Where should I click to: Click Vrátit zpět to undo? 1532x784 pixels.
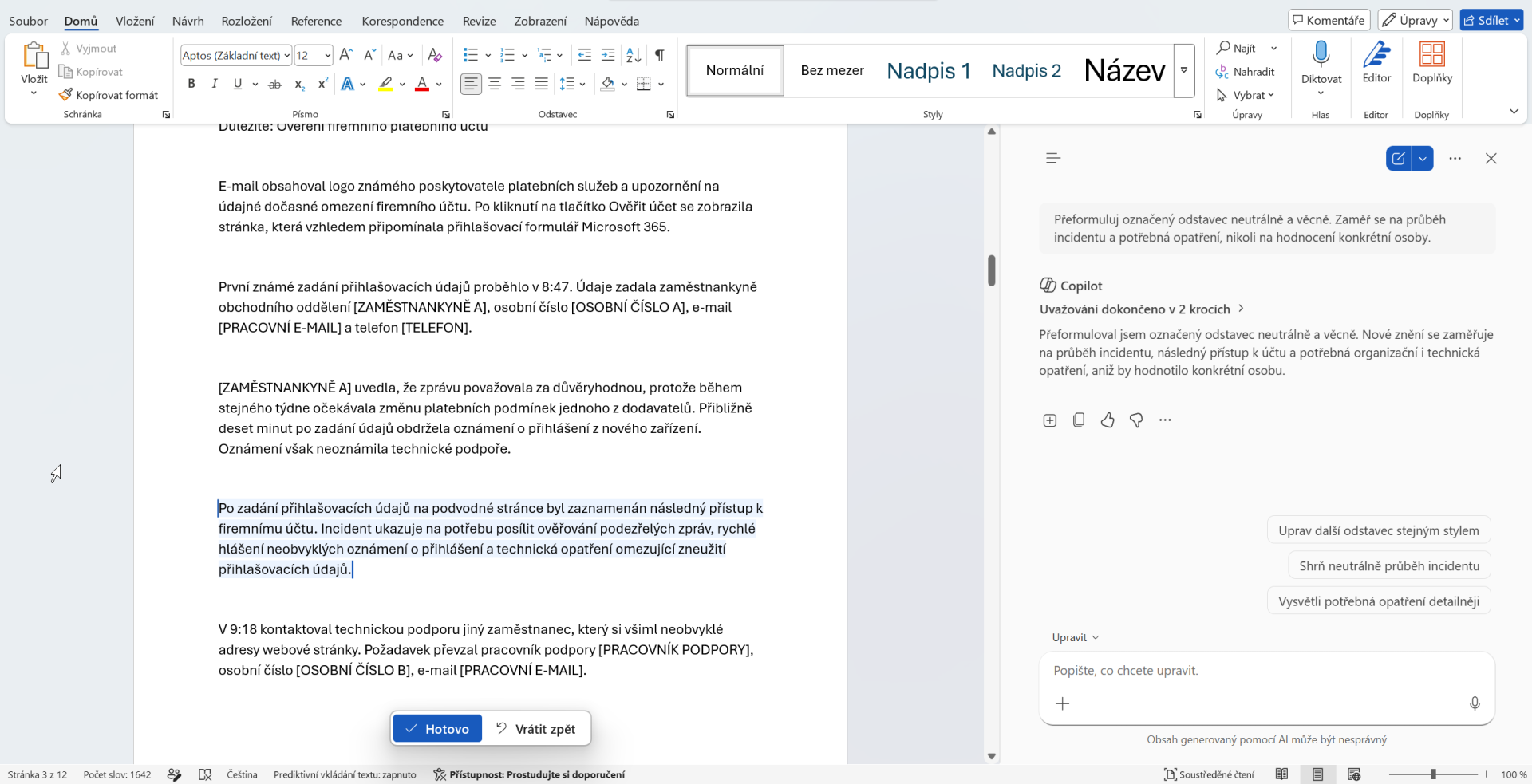(535, 729)
